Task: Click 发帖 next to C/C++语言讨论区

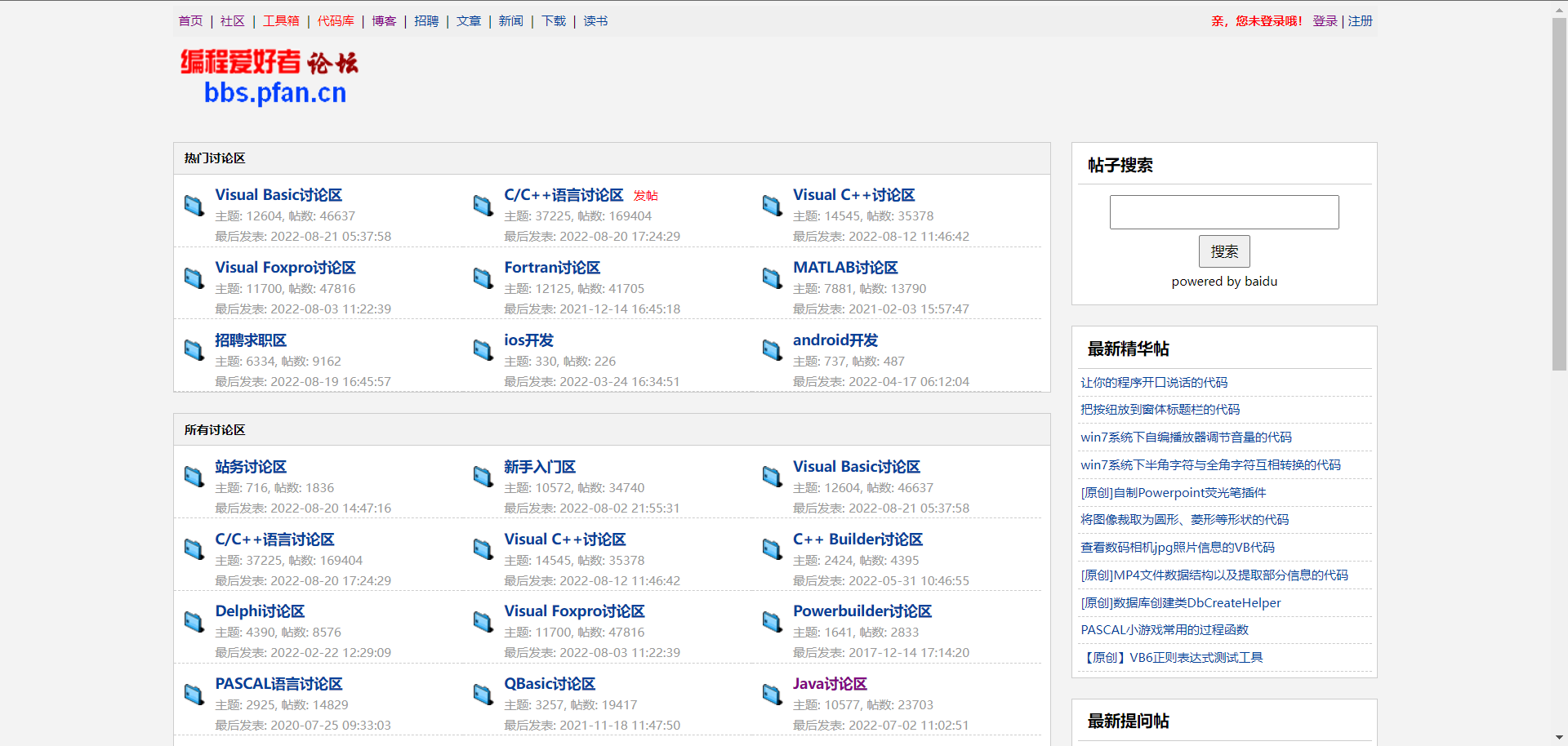Action: (x=646, y=196)
